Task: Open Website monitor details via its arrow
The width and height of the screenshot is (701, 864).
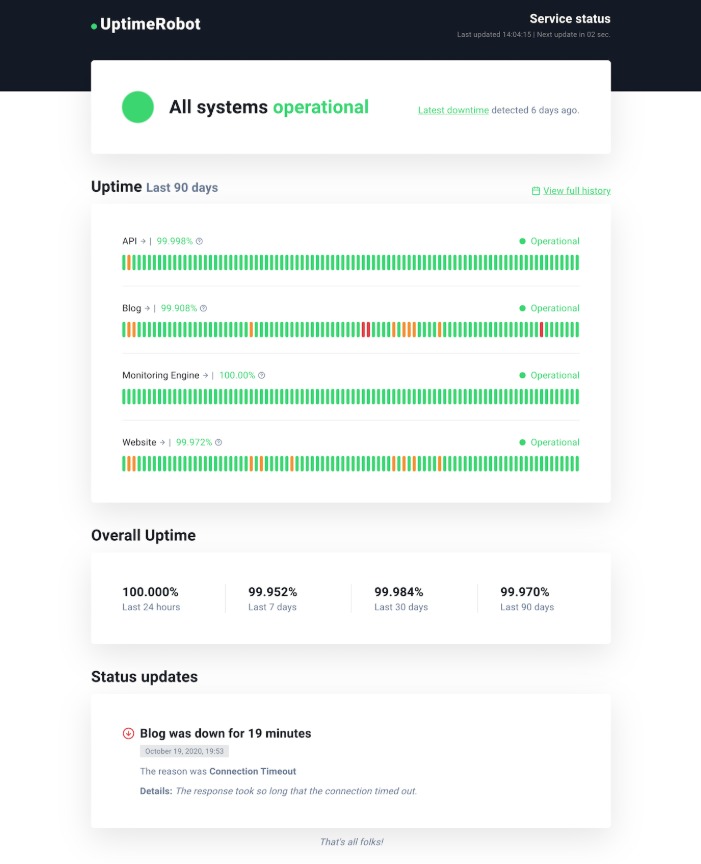Action: coord(162,441)
